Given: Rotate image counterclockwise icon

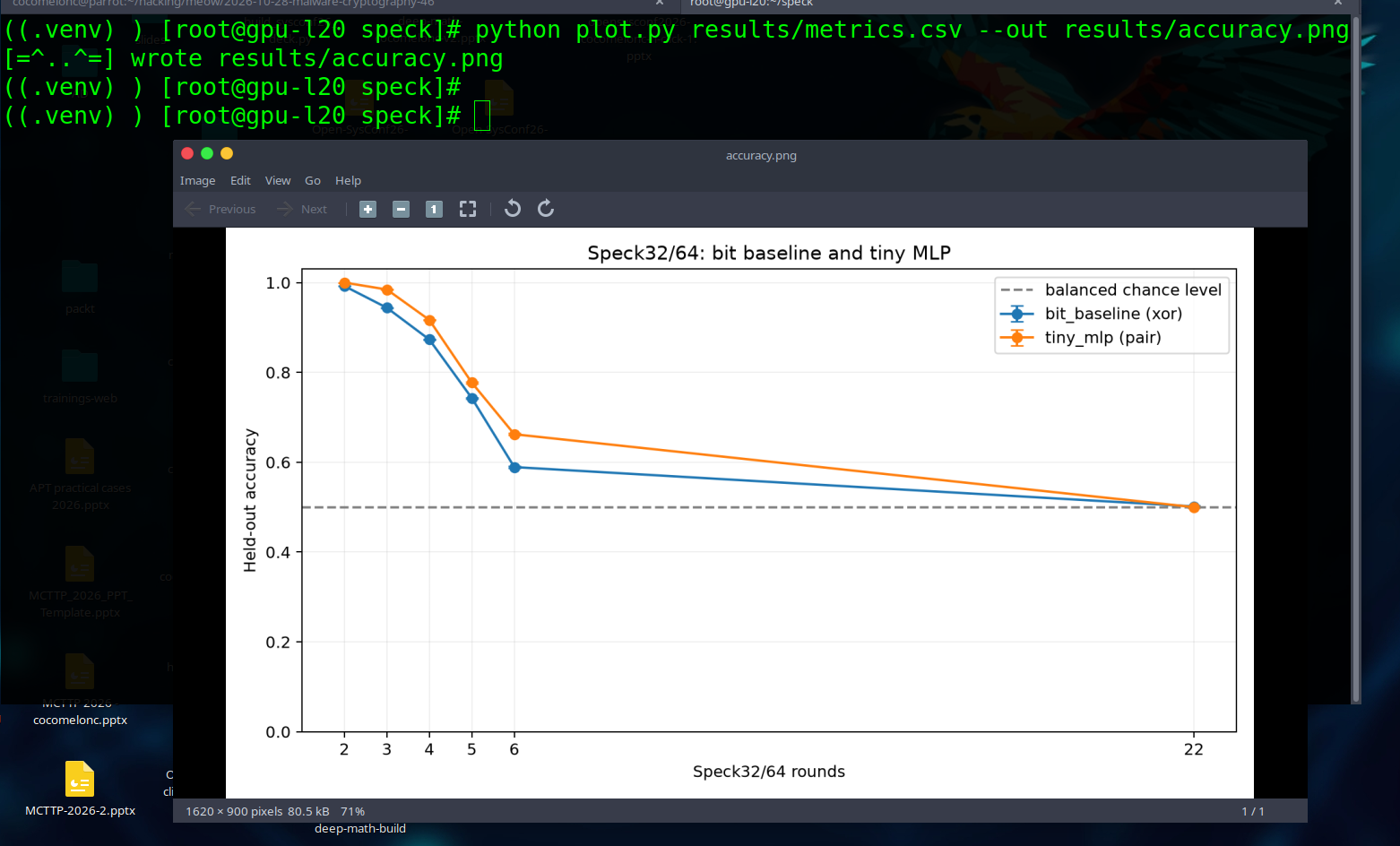Looking at the screenshot, I should point(513,209).
